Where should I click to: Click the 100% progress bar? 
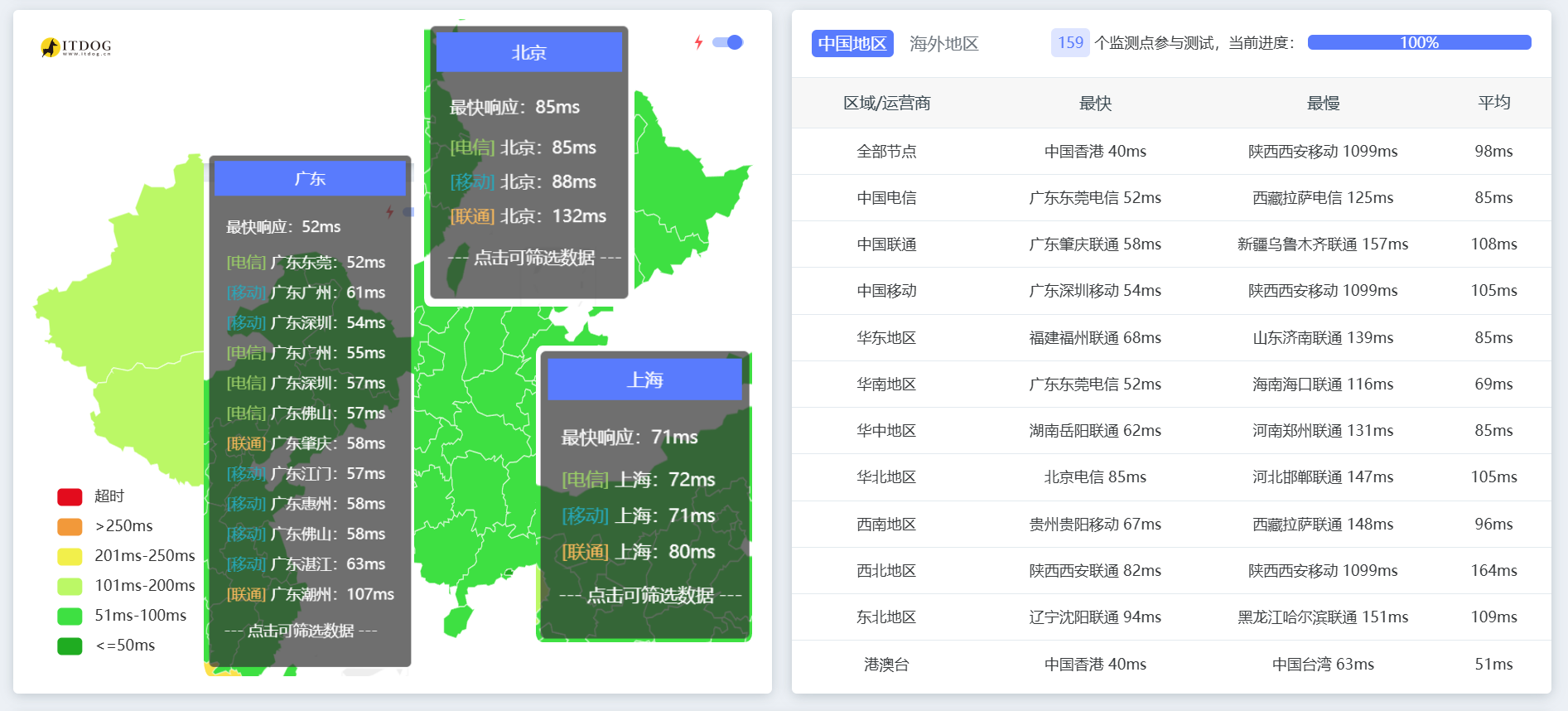coord(1418,42)
